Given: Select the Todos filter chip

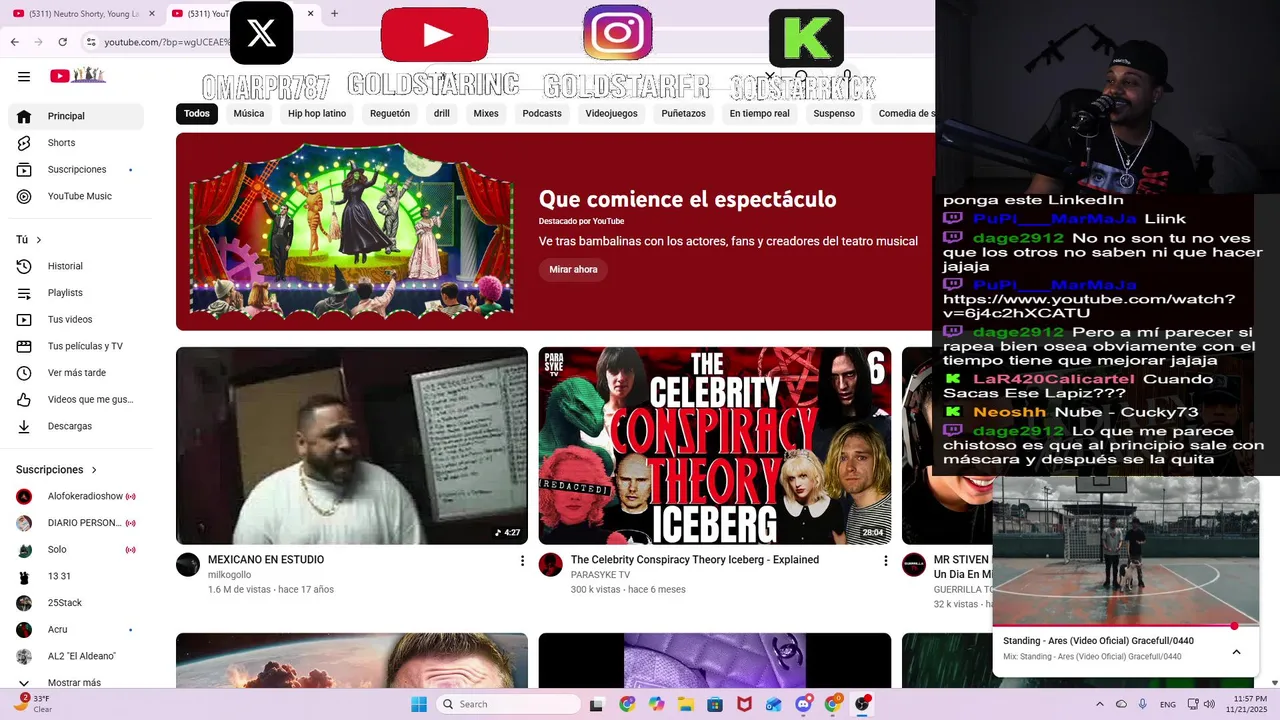Looking at the screenshot, I should (x=197, y=114).
